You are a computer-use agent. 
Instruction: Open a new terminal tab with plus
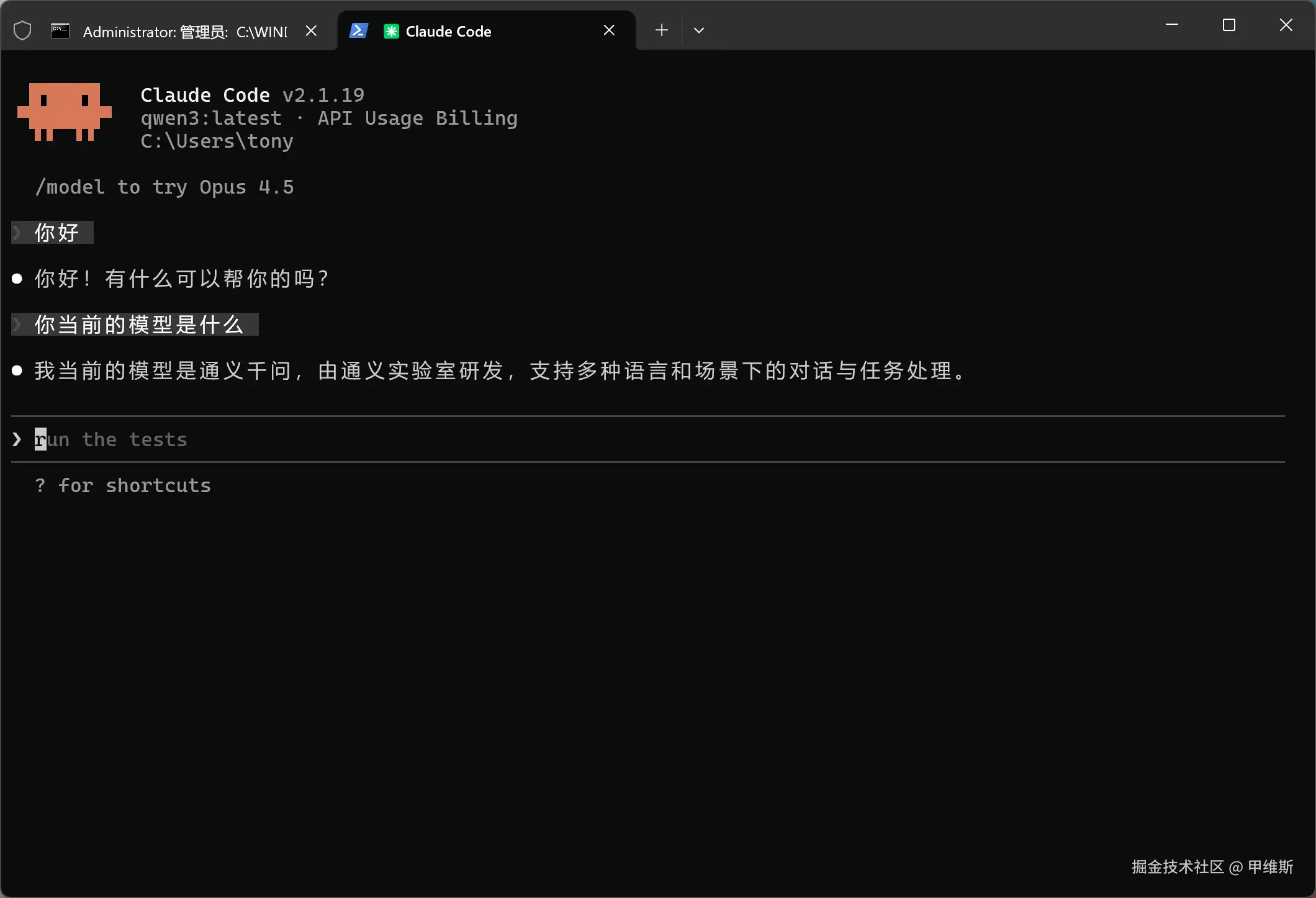[662, 30]
